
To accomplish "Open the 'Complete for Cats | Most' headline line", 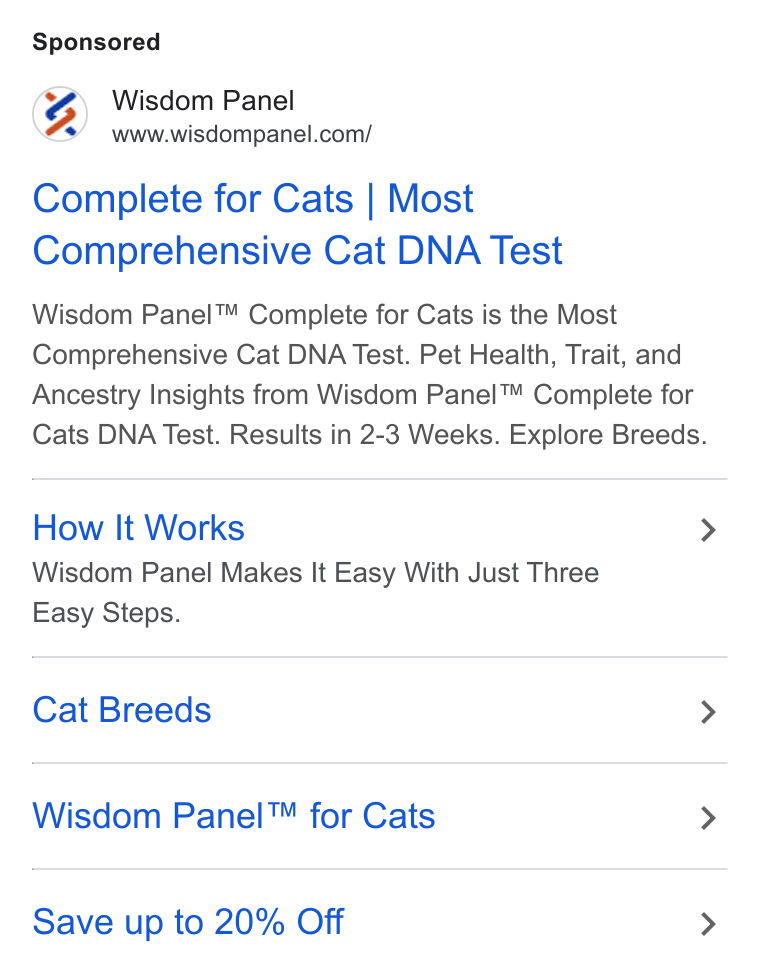I will (253, 199).
